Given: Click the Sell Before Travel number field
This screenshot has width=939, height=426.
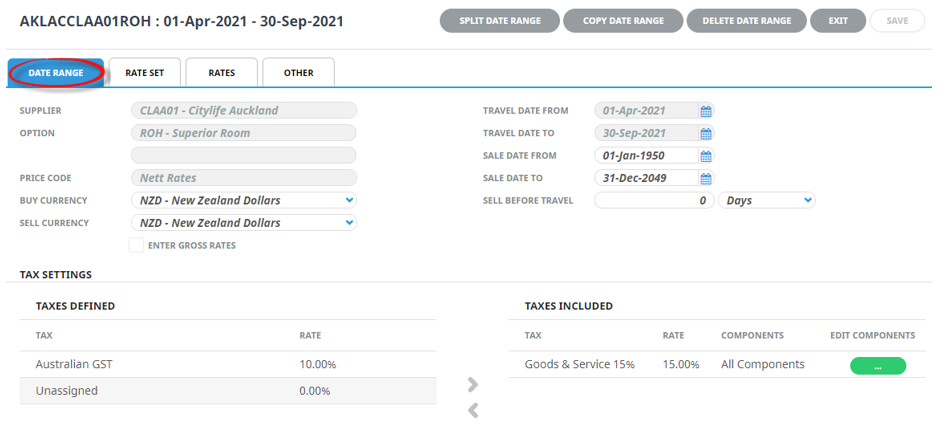Looking at the screenshot, I should pyautogui.click(x=655, y=200).
